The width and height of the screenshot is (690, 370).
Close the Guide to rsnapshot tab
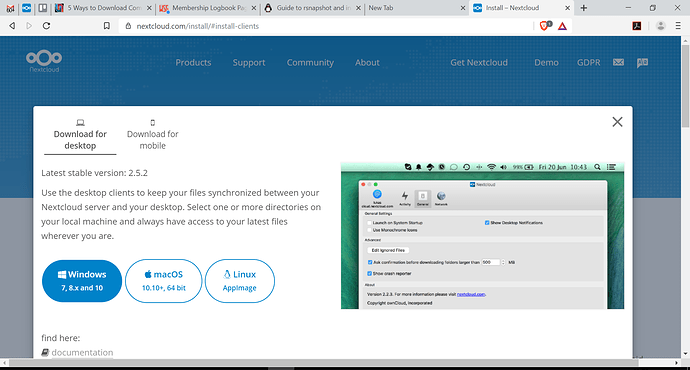tap(358, 8)
